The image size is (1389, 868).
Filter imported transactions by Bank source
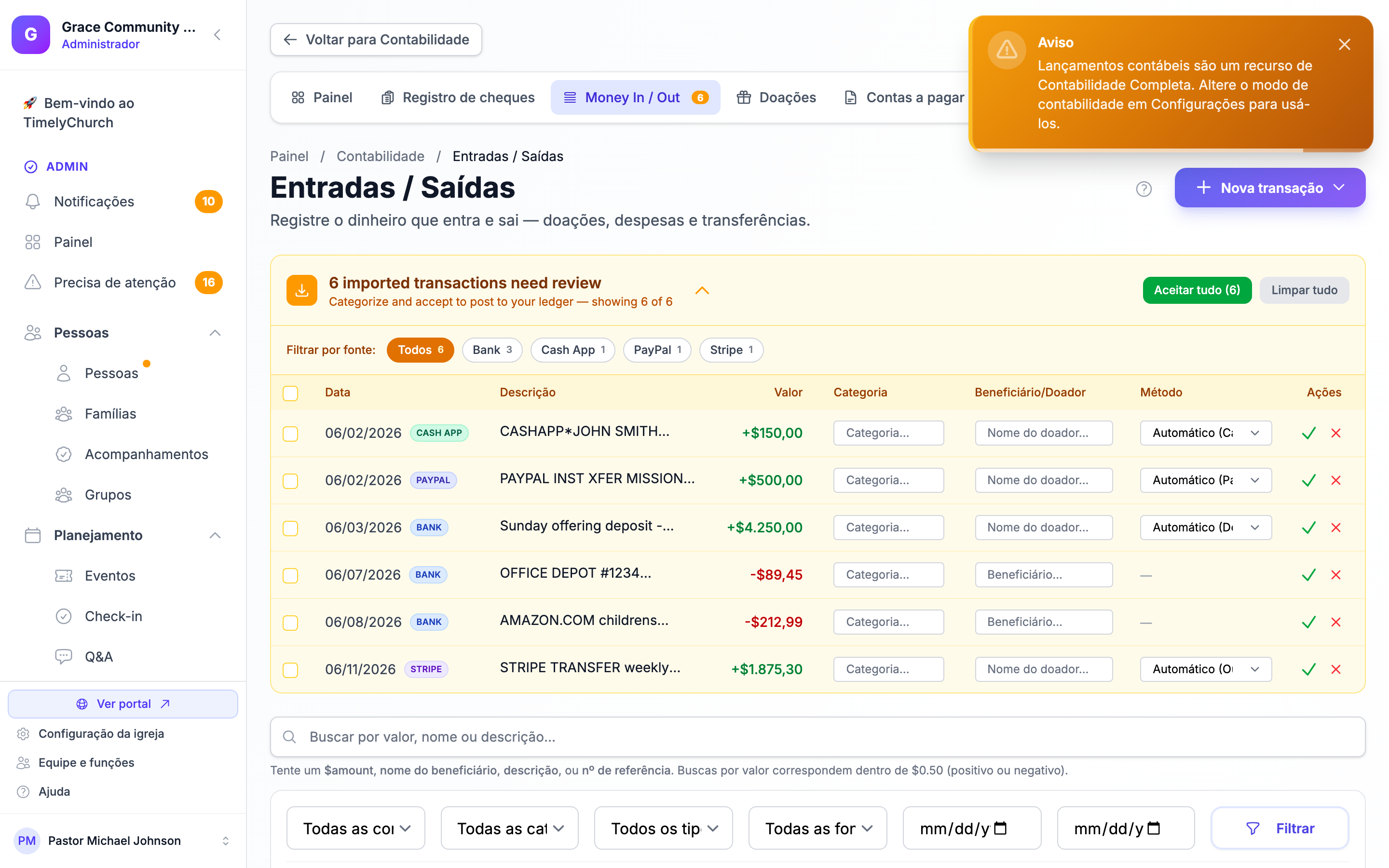coord(492,350)
